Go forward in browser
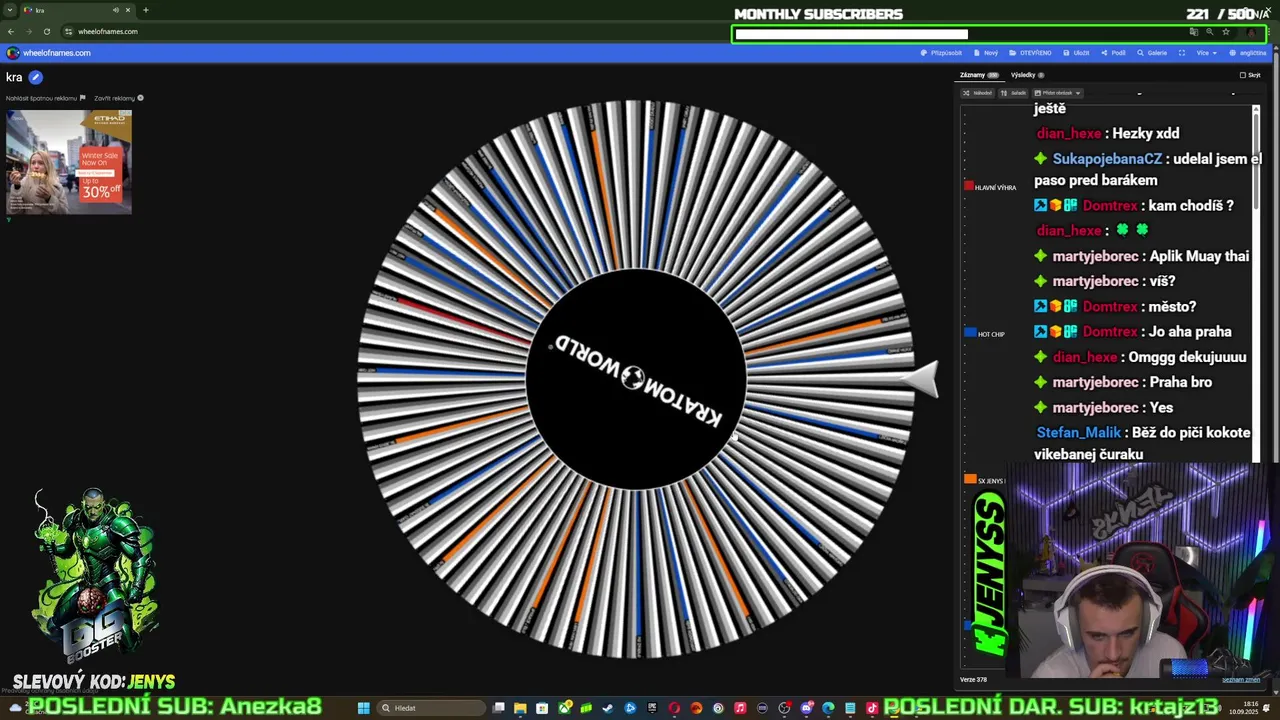Viewport: 1280px width, 720px height. 29,32
